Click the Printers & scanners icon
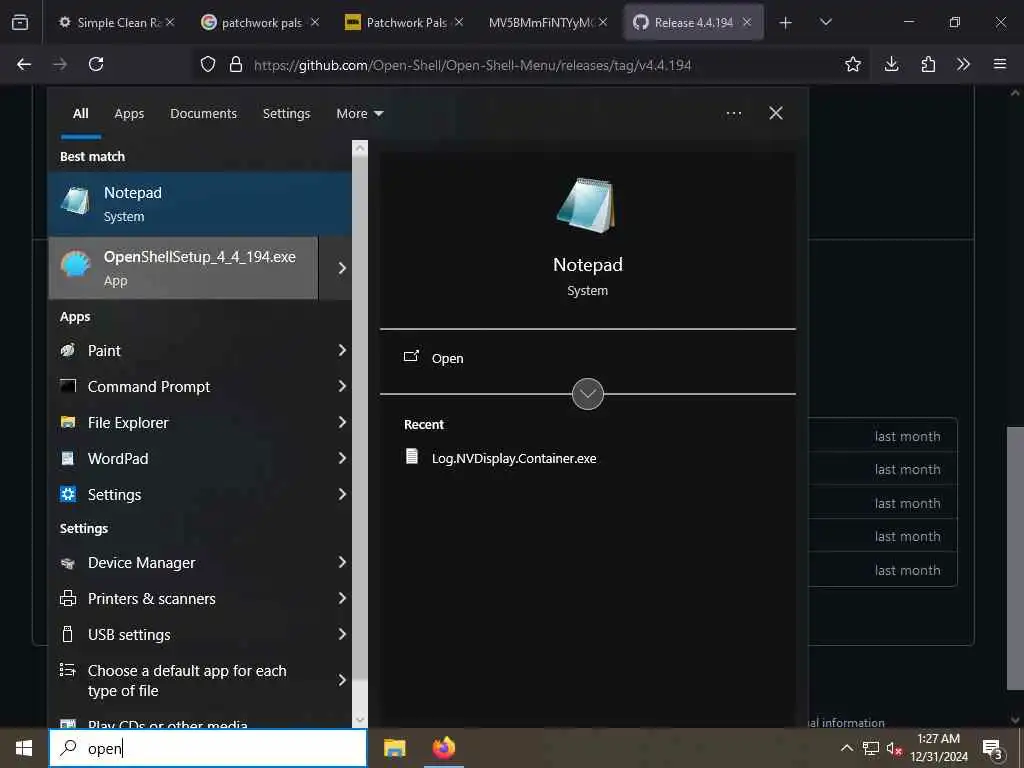 point(68,598)
